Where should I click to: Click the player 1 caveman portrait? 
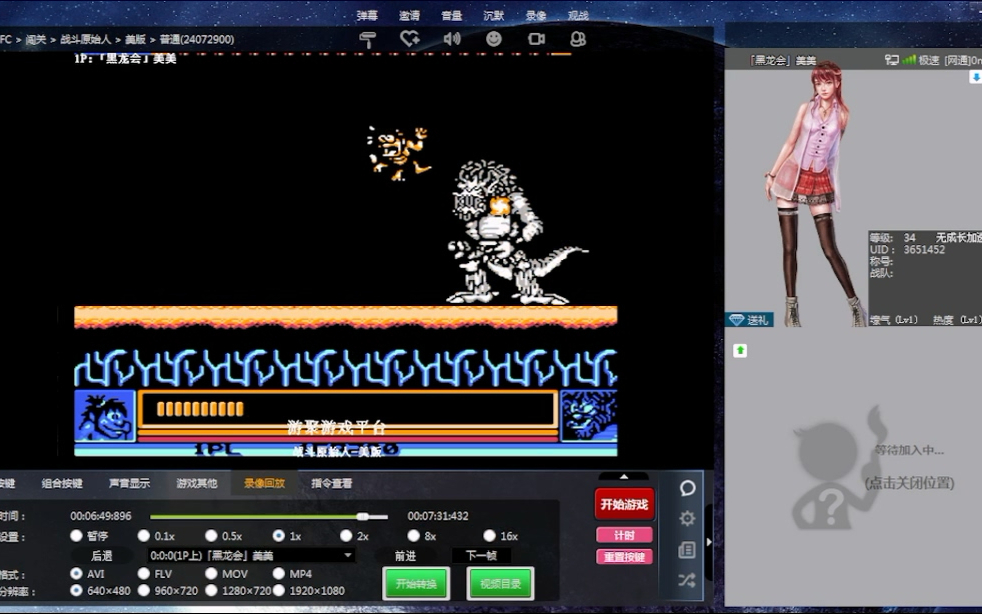(105, 415)
